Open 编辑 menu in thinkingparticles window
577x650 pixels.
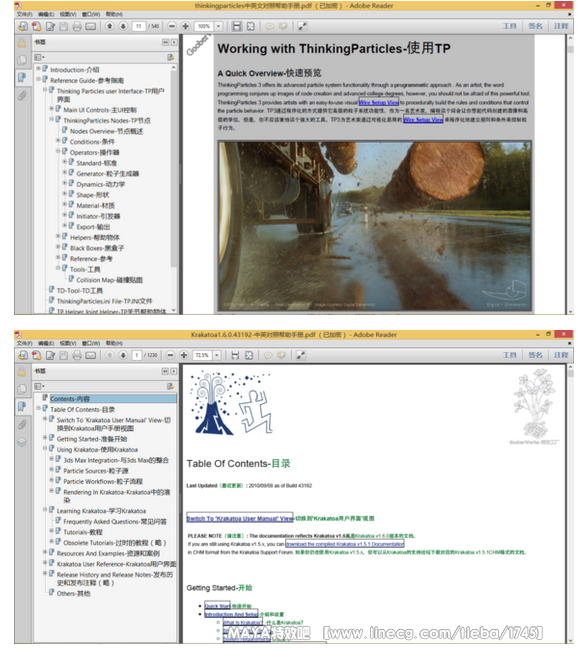pyautogui.click(x=46, y=14)
